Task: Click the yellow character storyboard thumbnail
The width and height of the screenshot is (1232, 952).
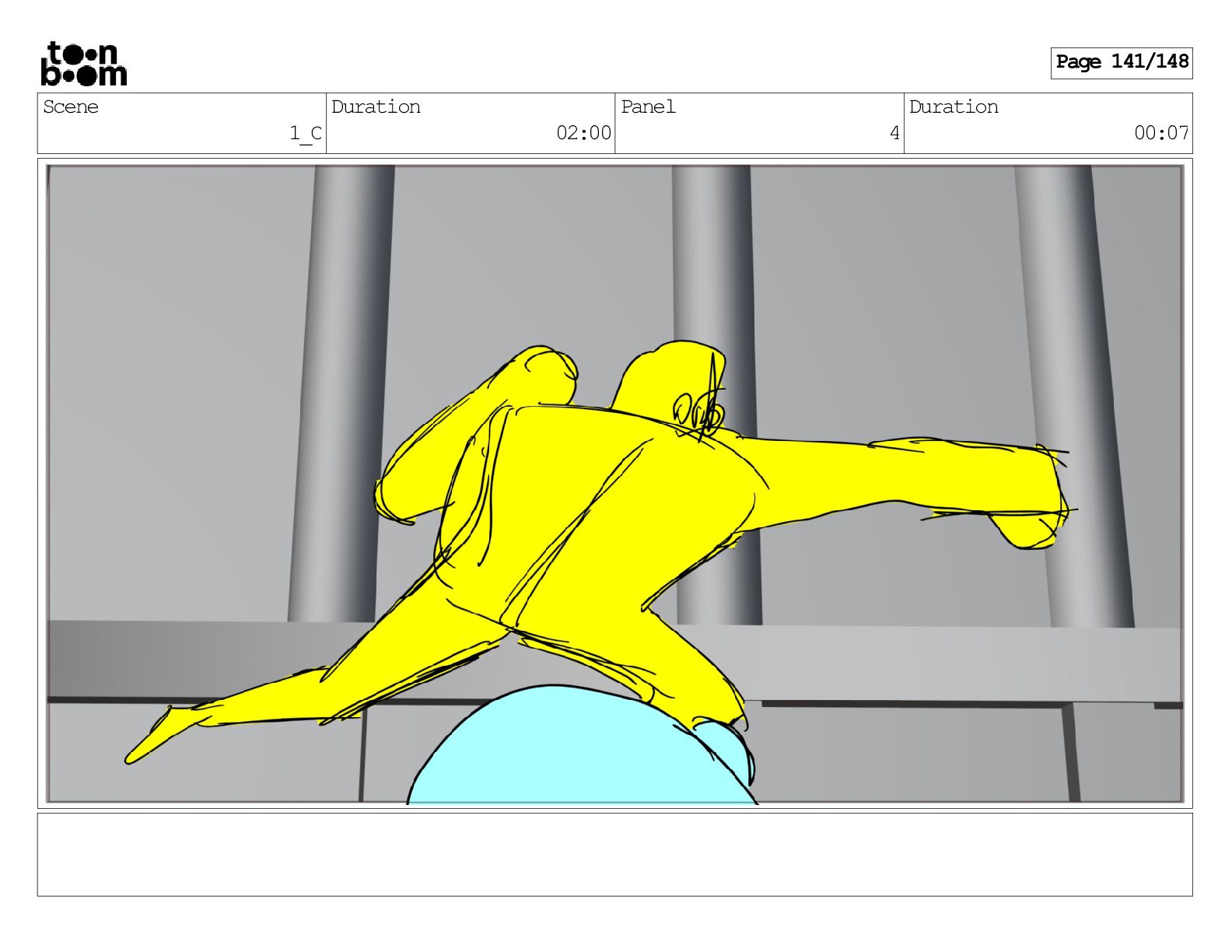Action: (x=614, y=483)
